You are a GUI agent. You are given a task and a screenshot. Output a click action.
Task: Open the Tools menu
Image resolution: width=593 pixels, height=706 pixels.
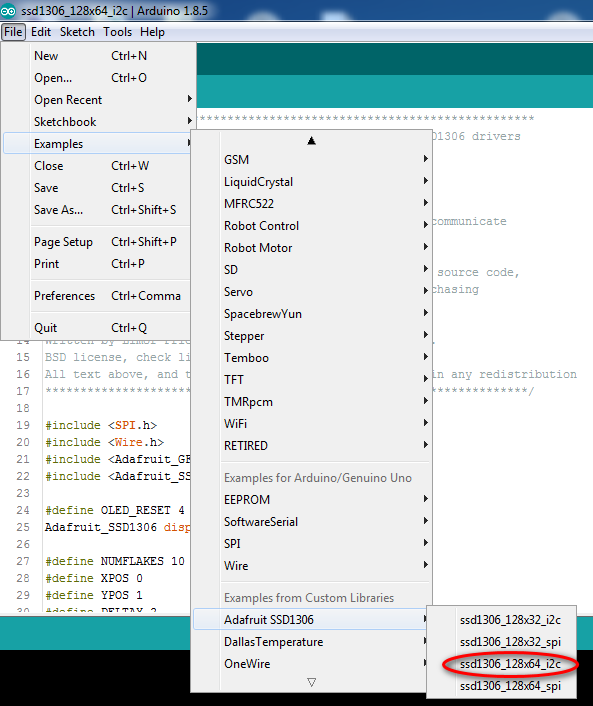[117, 32]
